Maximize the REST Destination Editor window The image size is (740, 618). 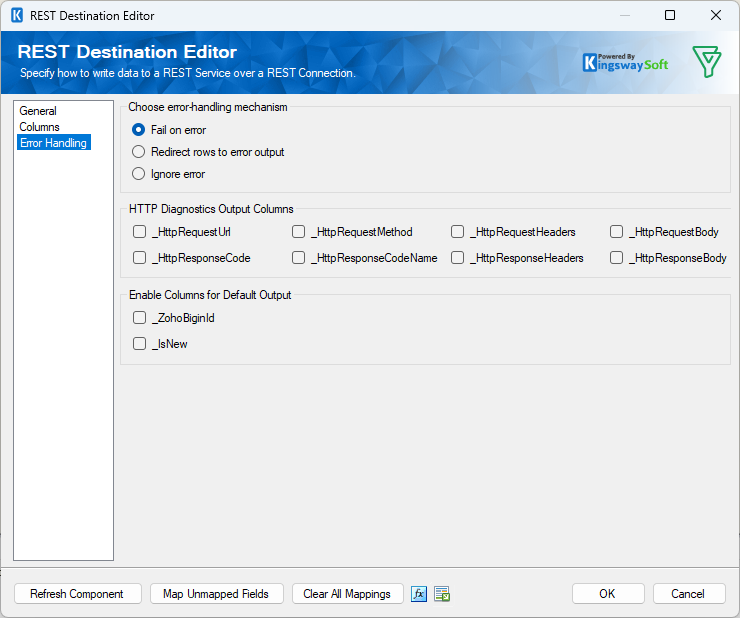coord(670,15)
